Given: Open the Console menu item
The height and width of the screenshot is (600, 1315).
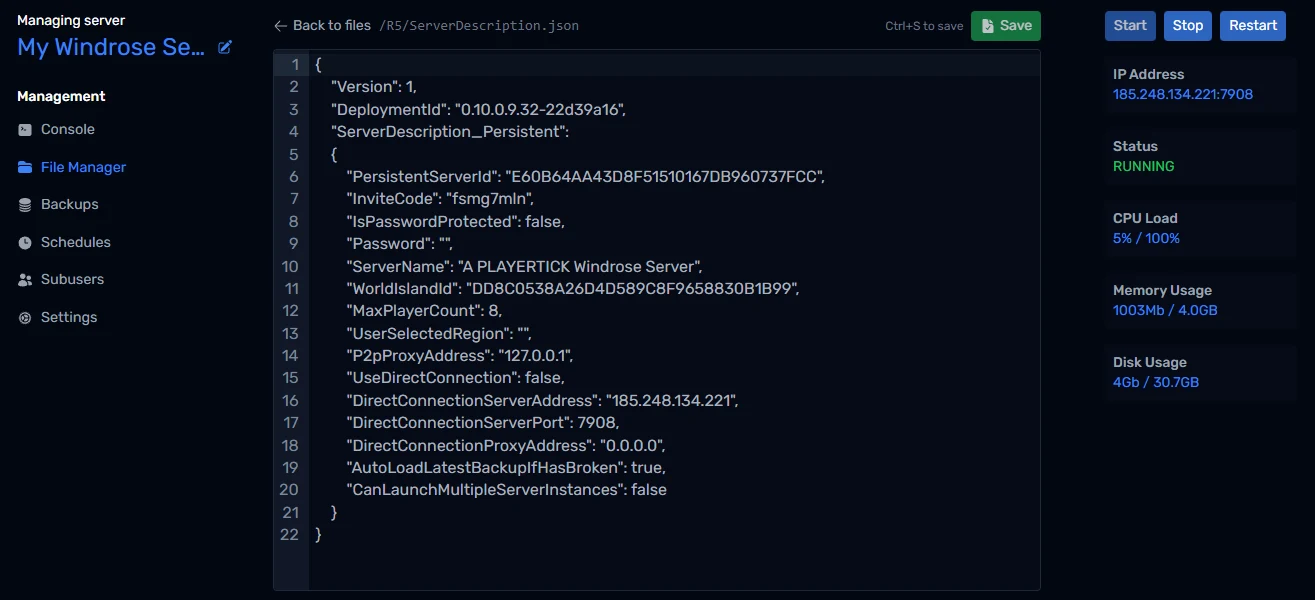Looking at the screenshot, I should [x=68, y=130].
